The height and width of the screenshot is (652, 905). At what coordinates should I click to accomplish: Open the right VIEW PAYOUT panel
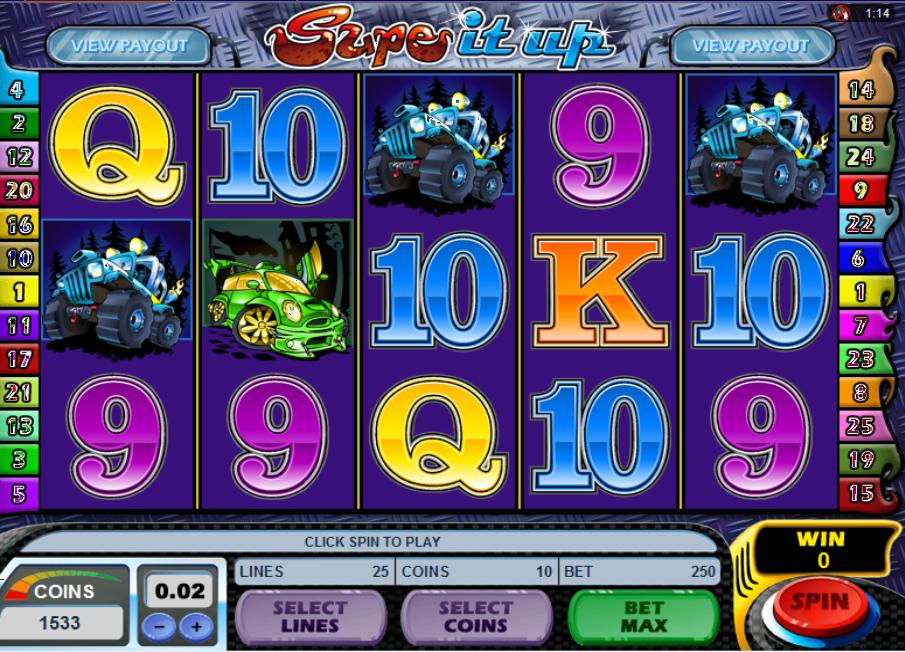click(751, 45)
